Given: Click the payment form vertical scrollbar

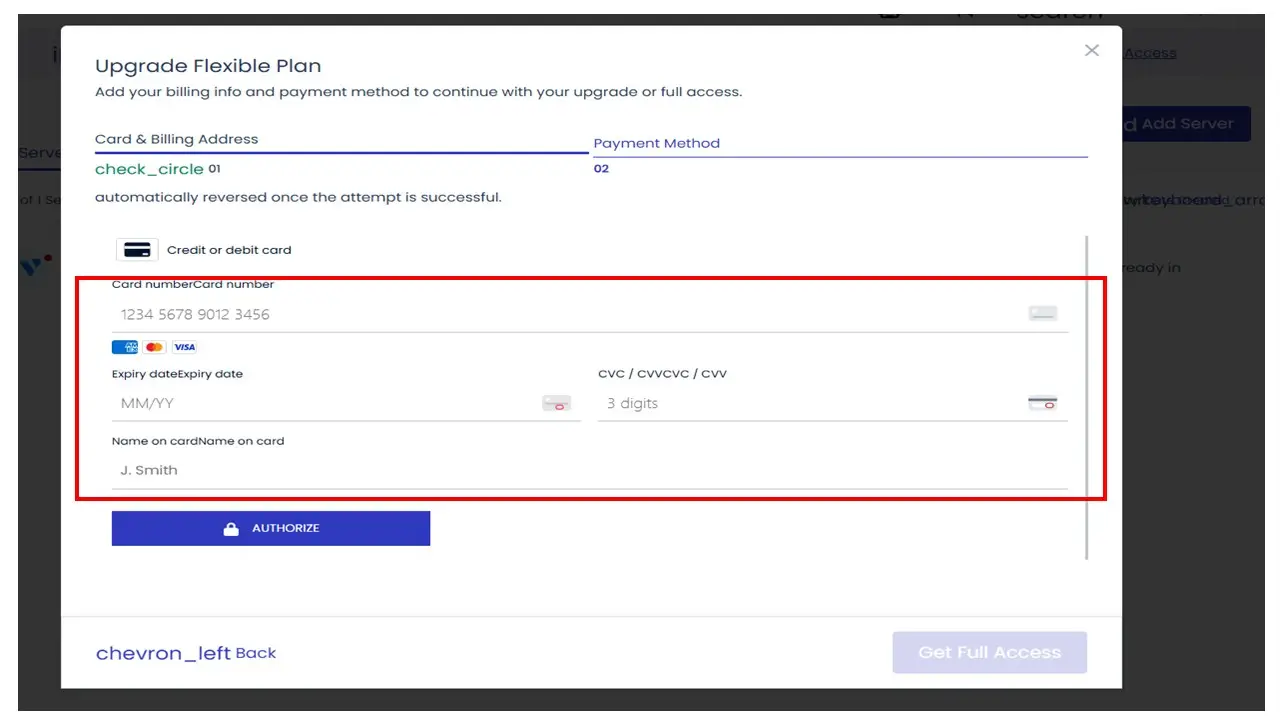Looking at the screenshot, I should pos(1086,397).
